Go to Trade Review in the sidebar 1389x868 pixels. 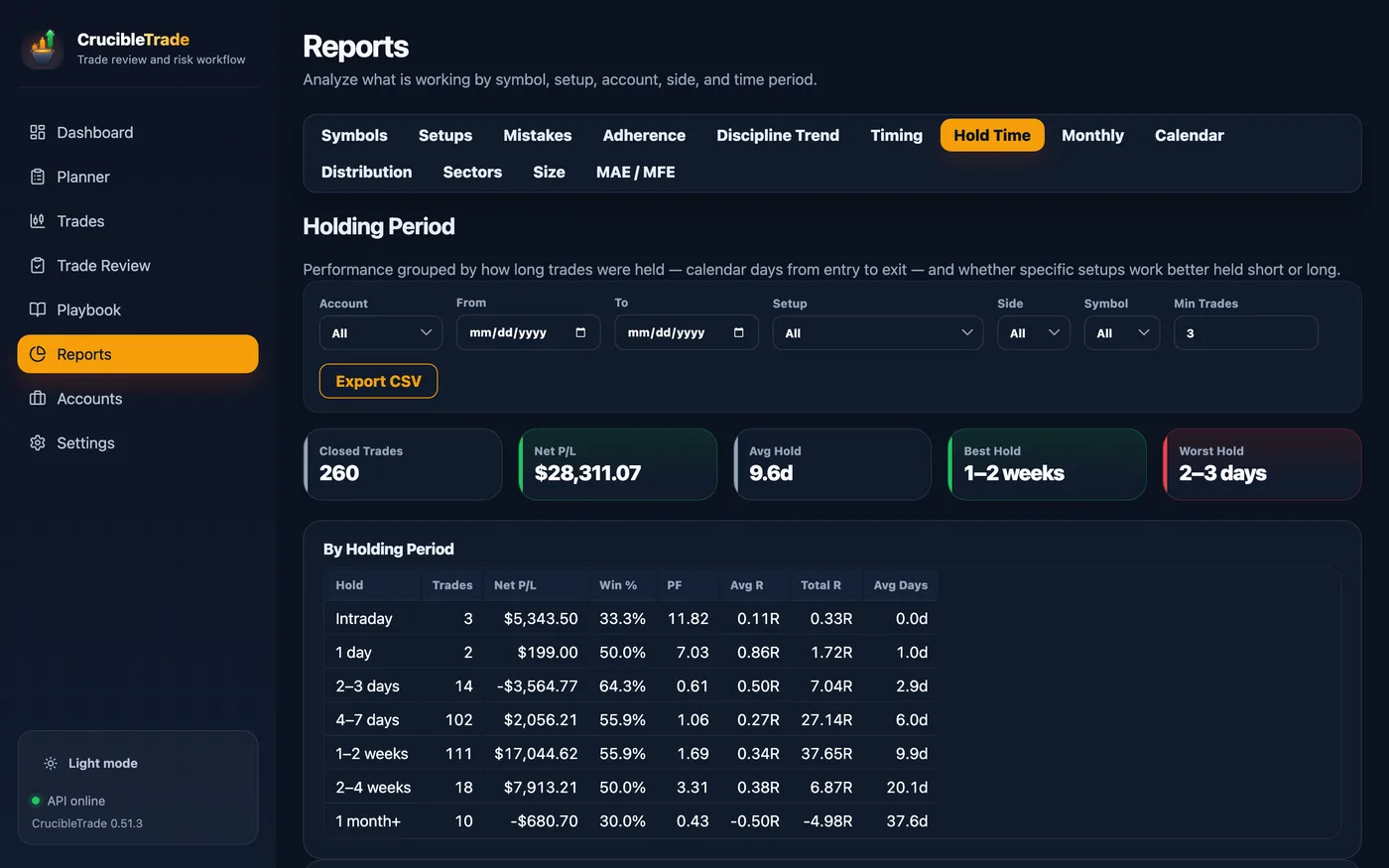[138, 265]
